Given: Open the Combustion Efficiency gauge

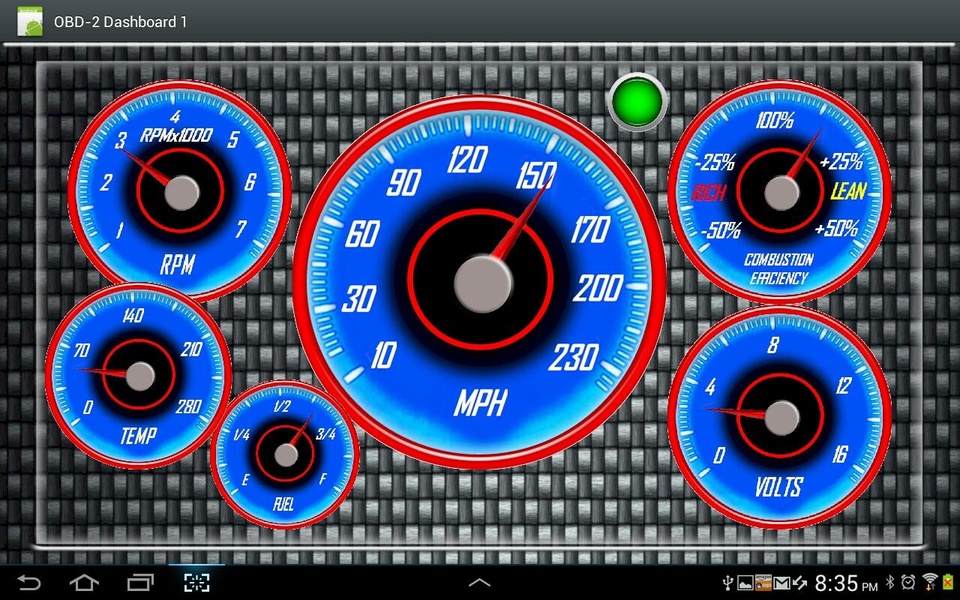Looking at the screenshot, I should (779, 191).
